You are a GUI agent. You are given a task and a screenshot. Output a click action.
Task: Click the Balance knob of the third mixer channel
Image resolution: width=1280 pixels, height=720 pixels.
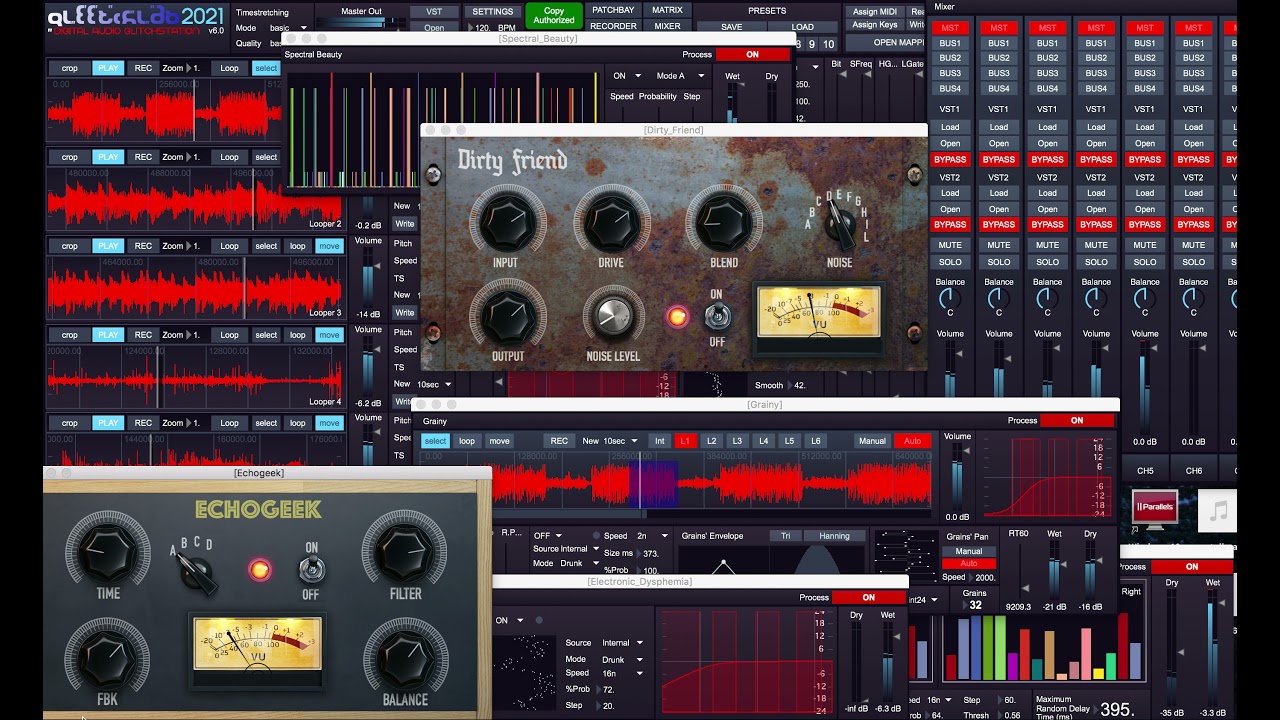click(1047, 299)
